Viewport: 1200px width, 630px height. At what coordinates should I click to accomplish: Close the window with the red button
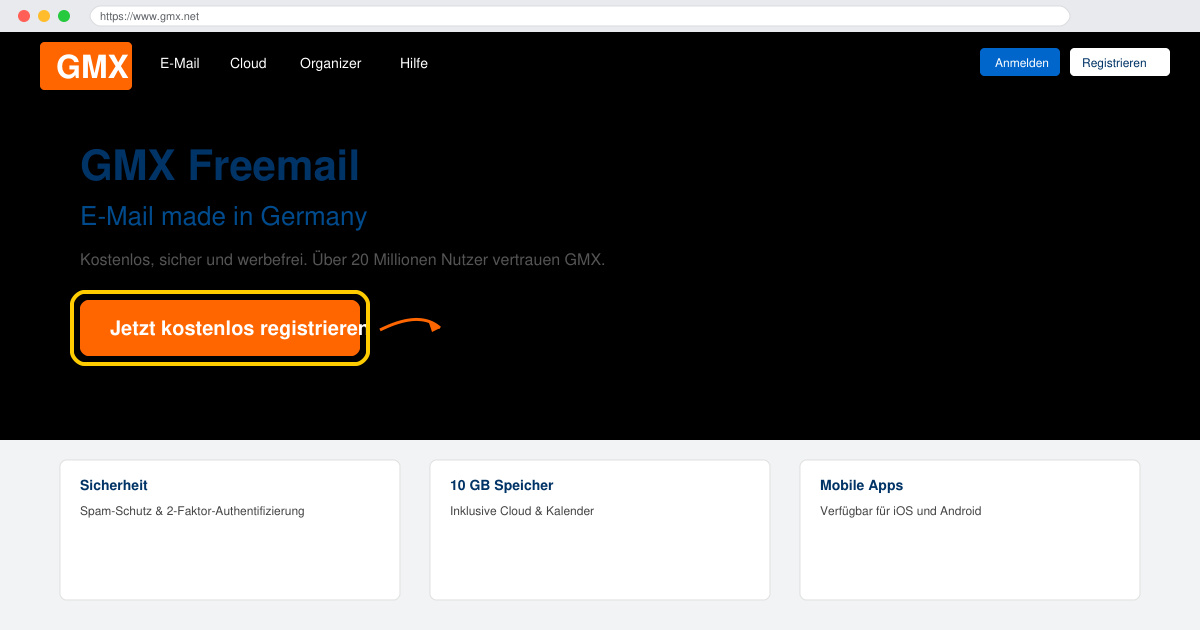point(24,16)
